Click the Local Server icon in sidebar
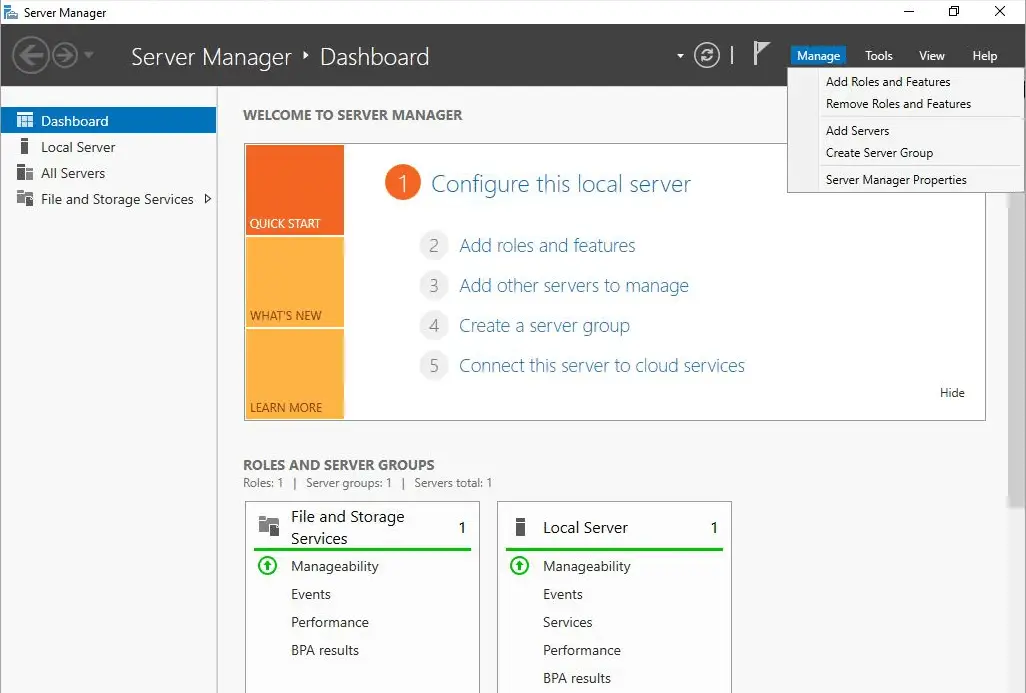 click(24, 146)
